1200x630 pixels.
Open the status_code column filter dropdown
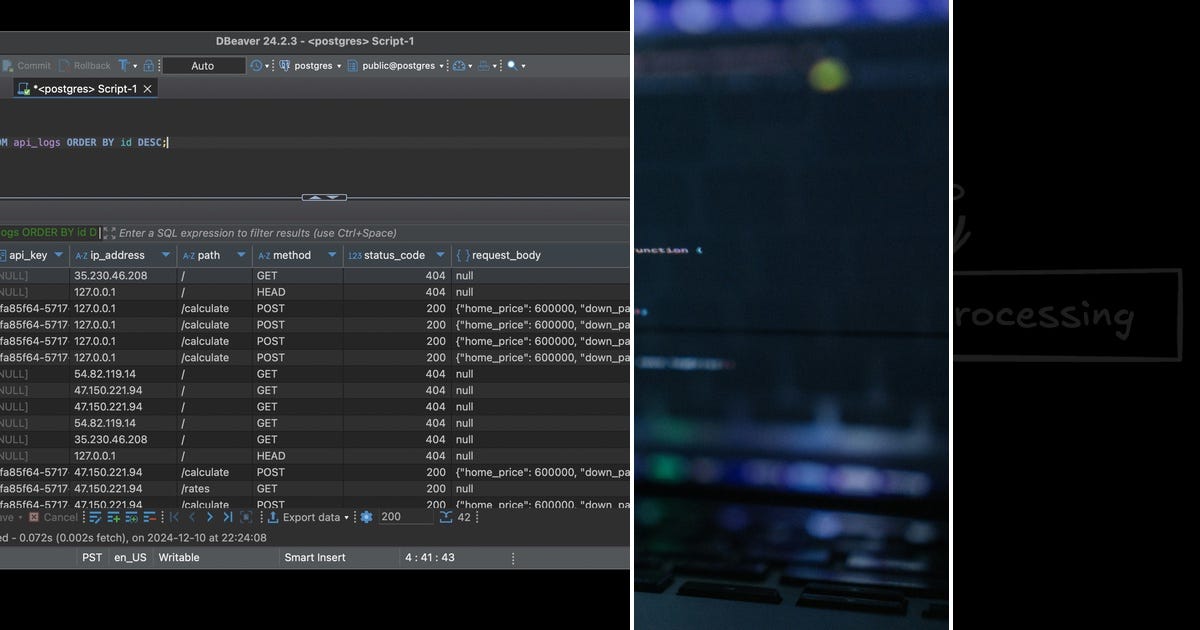[440, 255]
